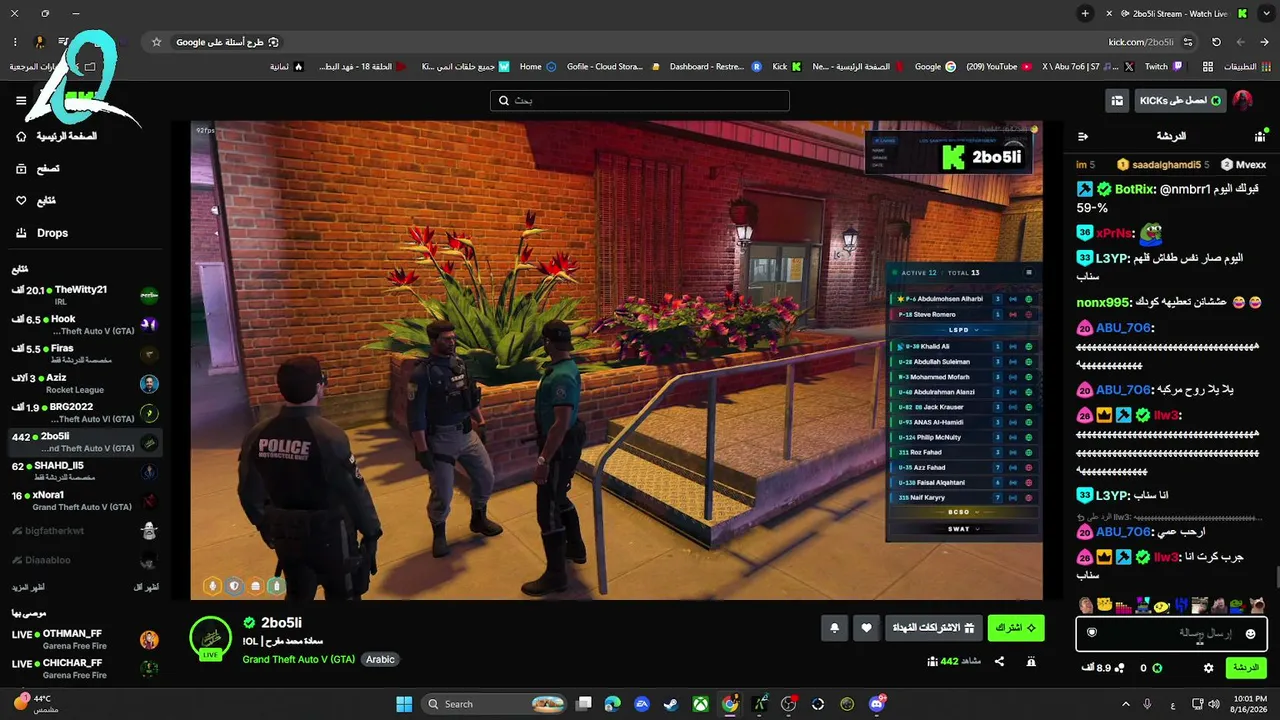The height and width of the screenshot is (720, 1280).
Task: Click the green Subscribe button
Action: [x=1016, y=628]
